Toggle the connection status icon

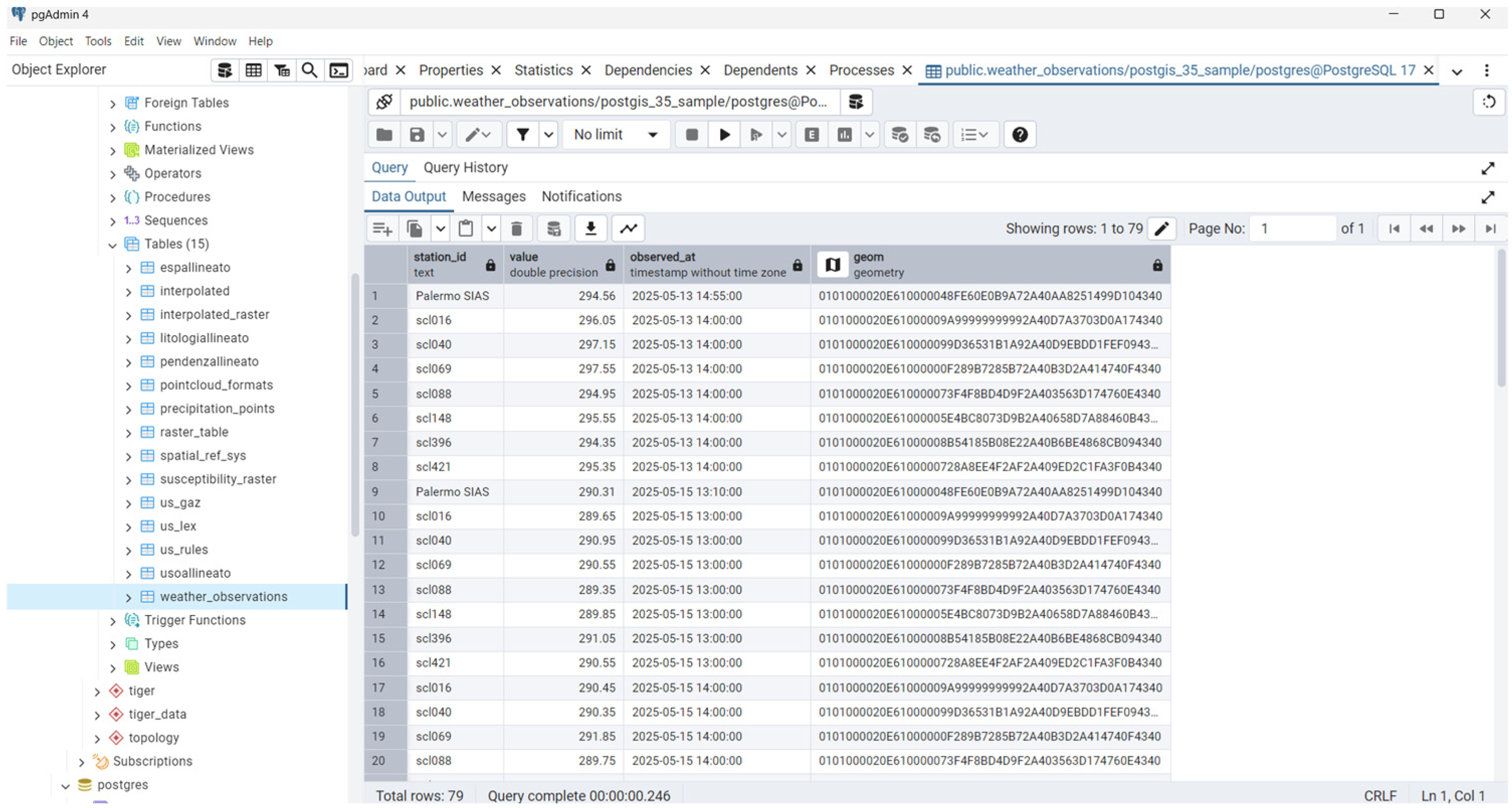click(x=384, y=102)
